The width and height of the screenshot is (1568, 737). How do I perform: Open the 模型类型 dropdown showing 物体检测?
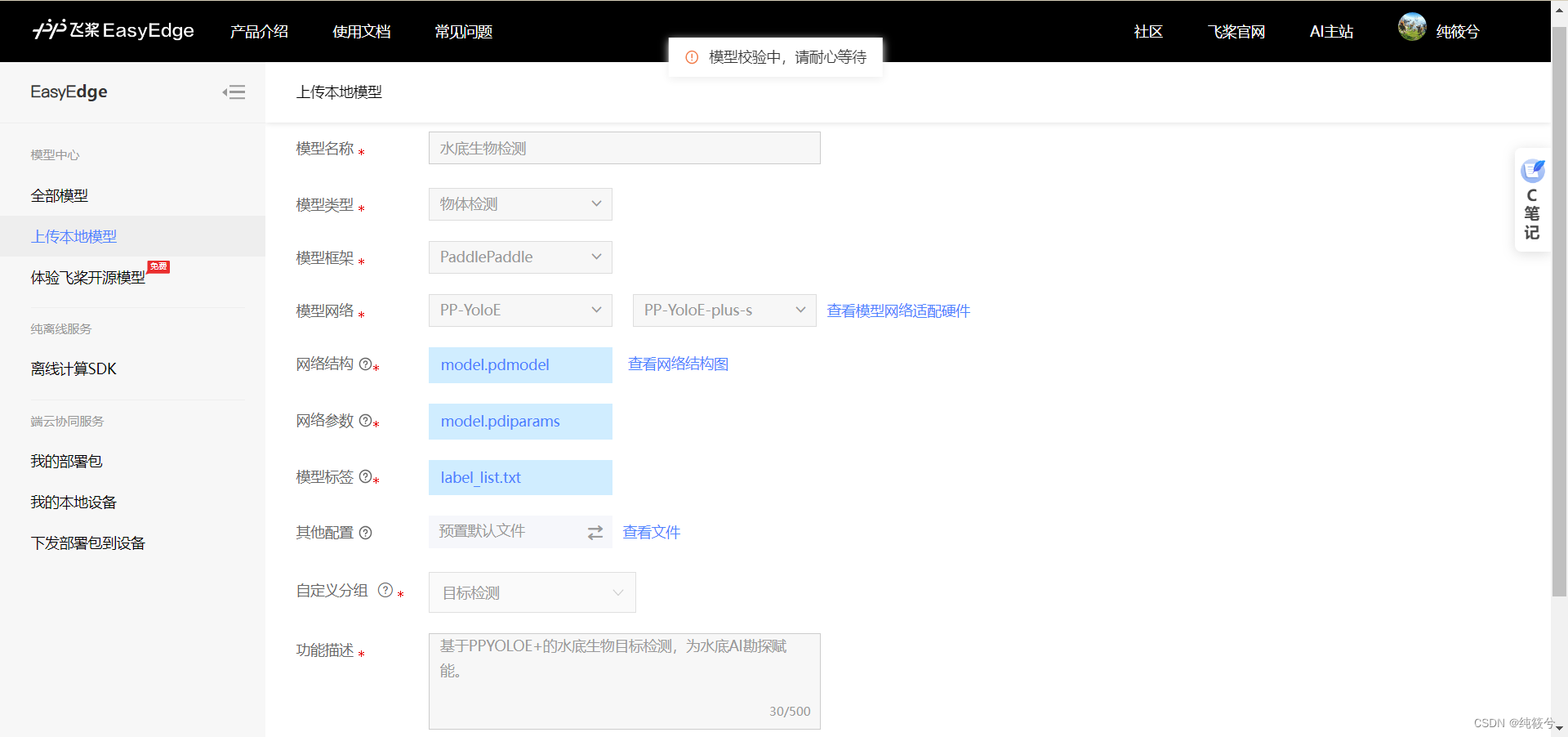(520, 204)
